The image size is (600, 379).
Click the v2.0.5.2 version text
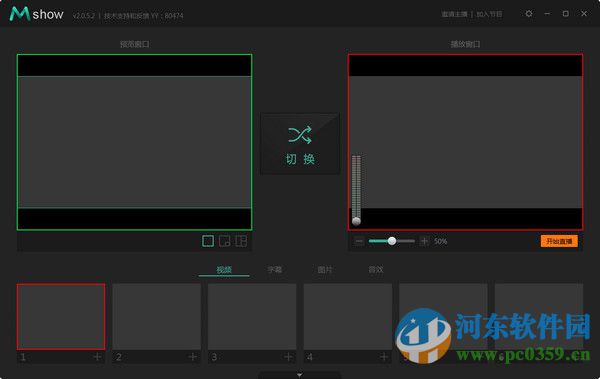[x=83, y=16]
